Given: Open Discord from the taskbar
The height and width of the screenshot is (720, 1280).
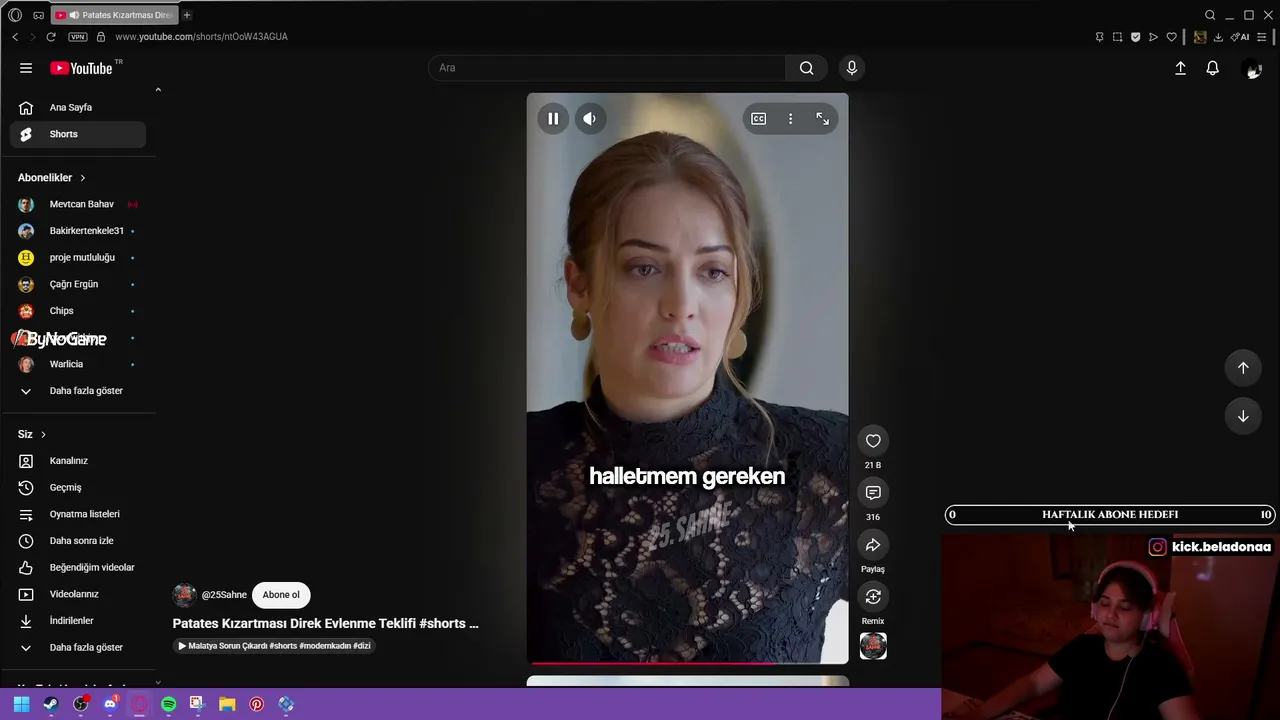Looking at the screenshot, I should tap(110, 704).
